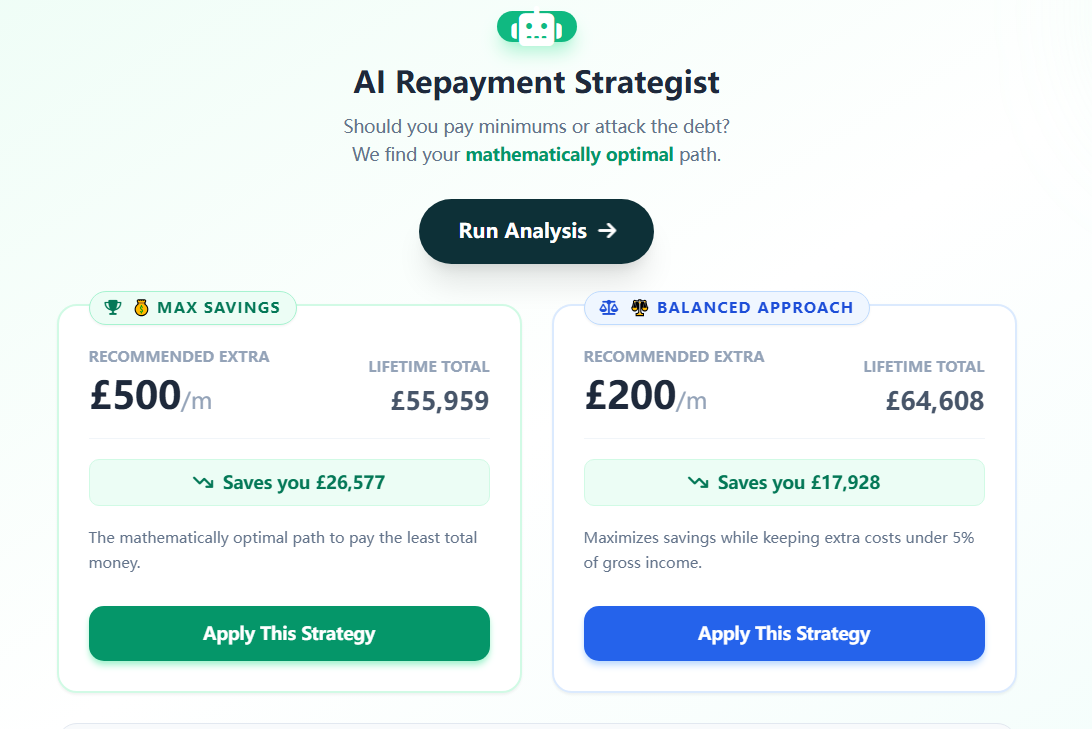Click the blue outline scales icon
Image resolution: width=1092 pixels, height=729 pixels.
point(609,308)
